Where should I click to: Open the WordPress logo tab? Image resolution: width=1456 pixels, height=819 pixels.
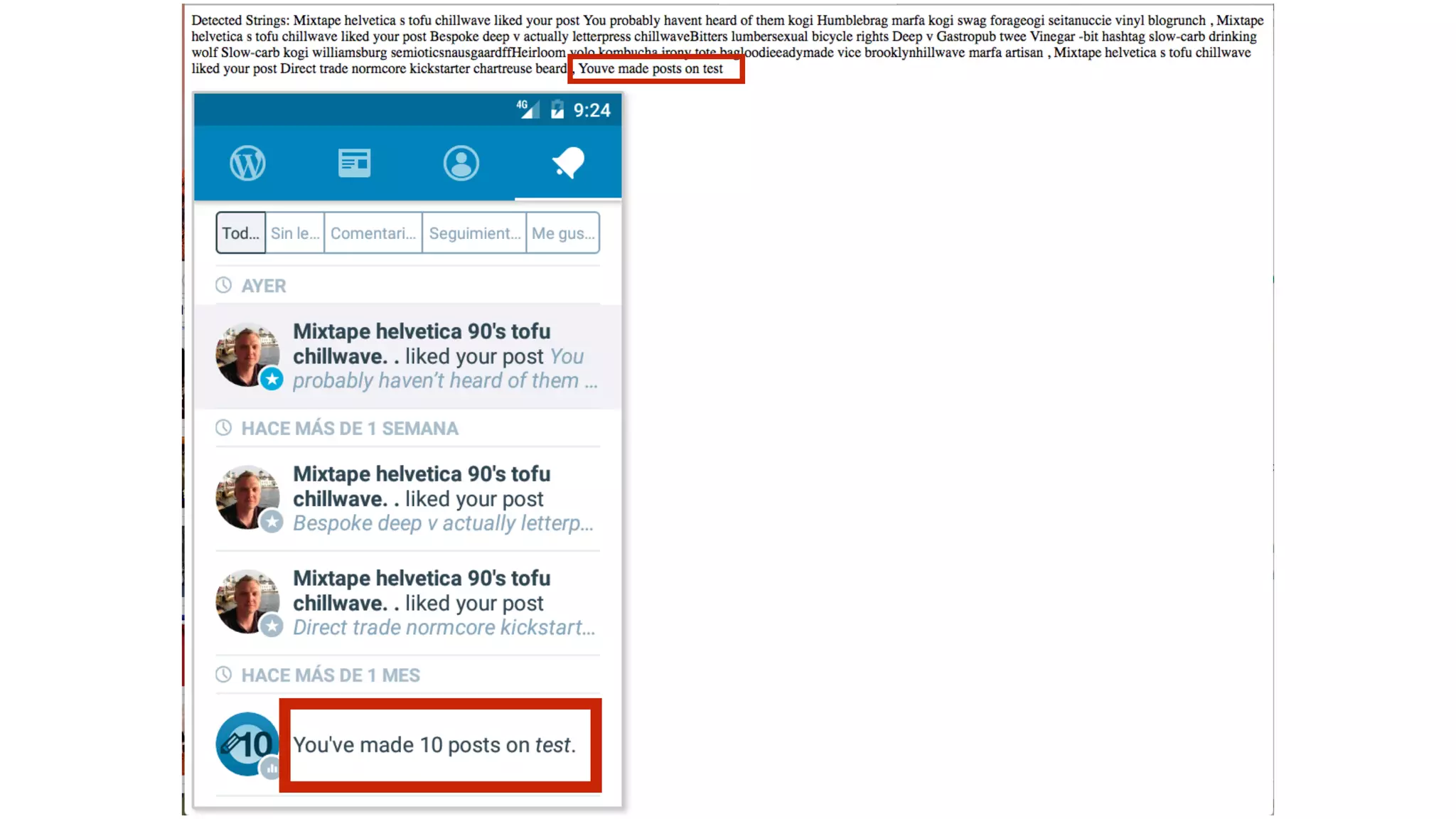[x=247, y=163]
